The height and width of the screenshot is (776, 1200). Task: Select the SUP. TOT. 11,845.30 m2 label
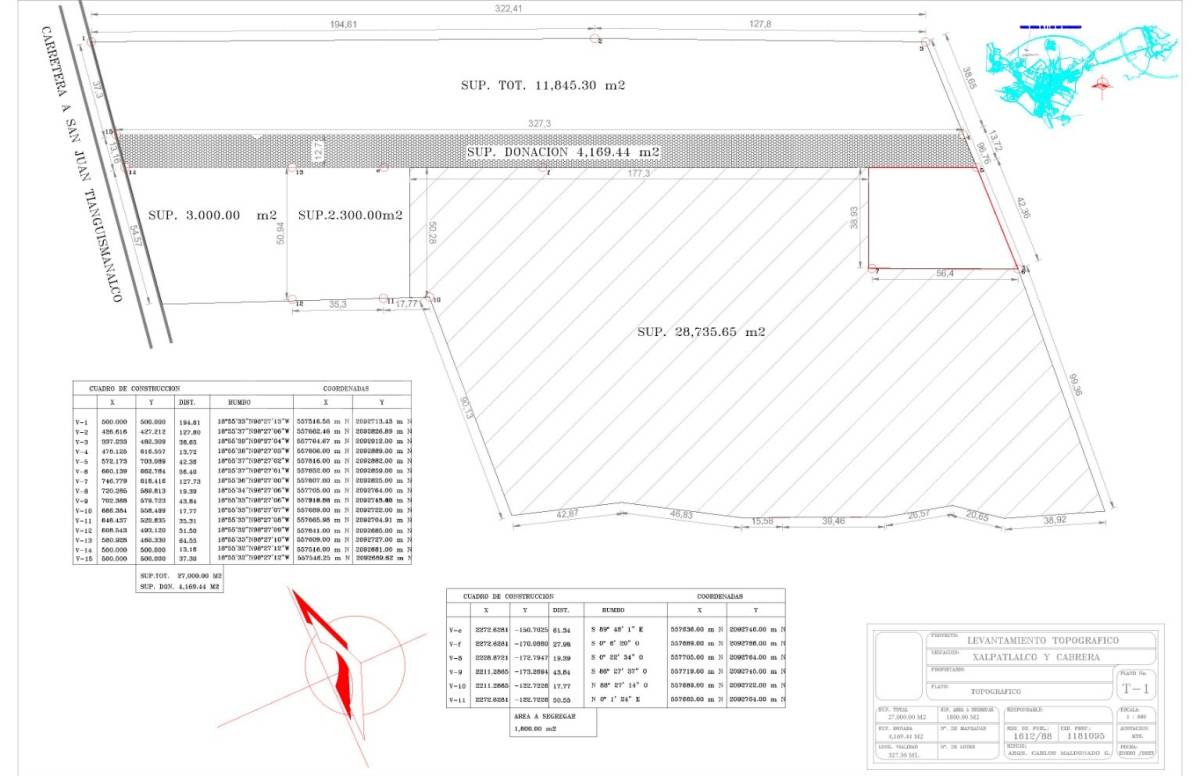543,86
